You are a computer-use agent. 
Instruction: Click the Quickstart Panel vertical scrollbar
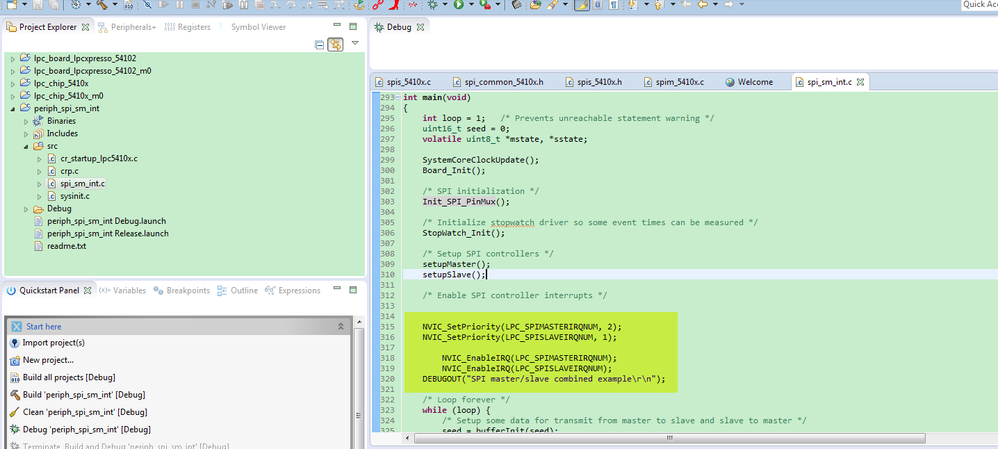[x=357, y=382]
